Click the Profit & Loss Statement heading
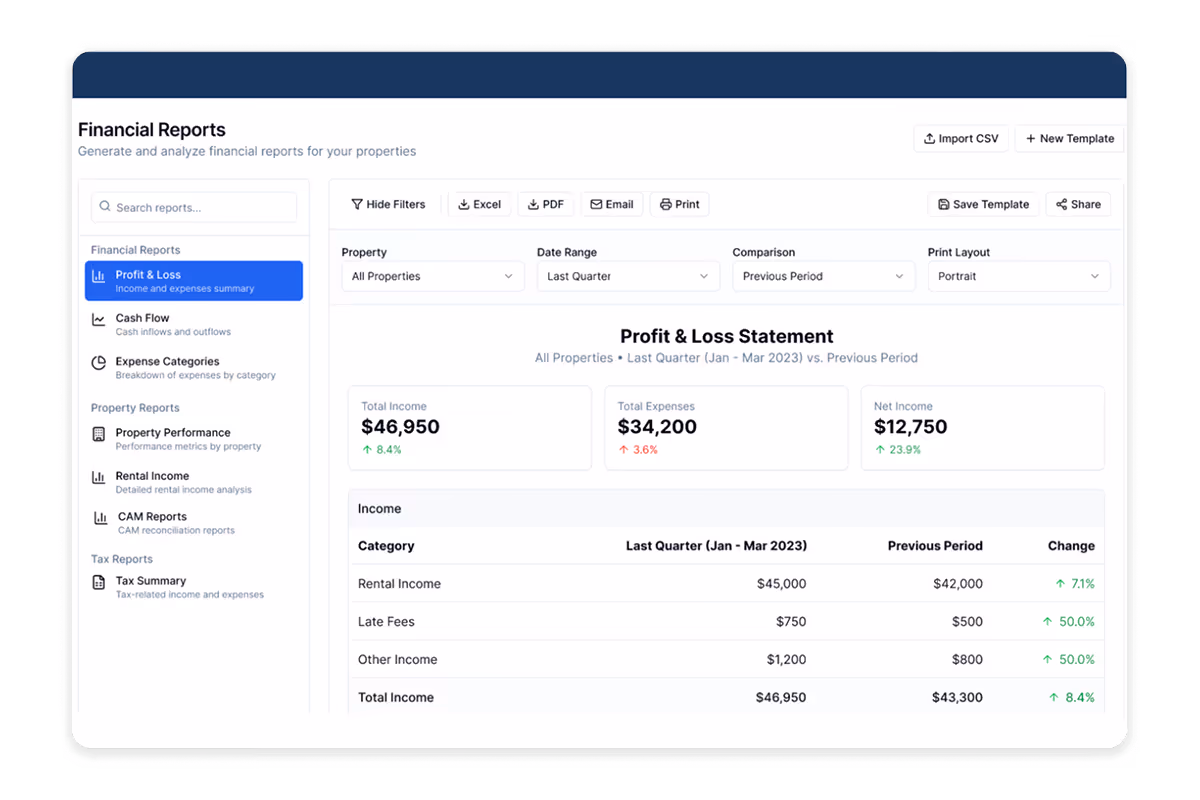This screenshot has width=1200, height=800. [x=727, y=336]
